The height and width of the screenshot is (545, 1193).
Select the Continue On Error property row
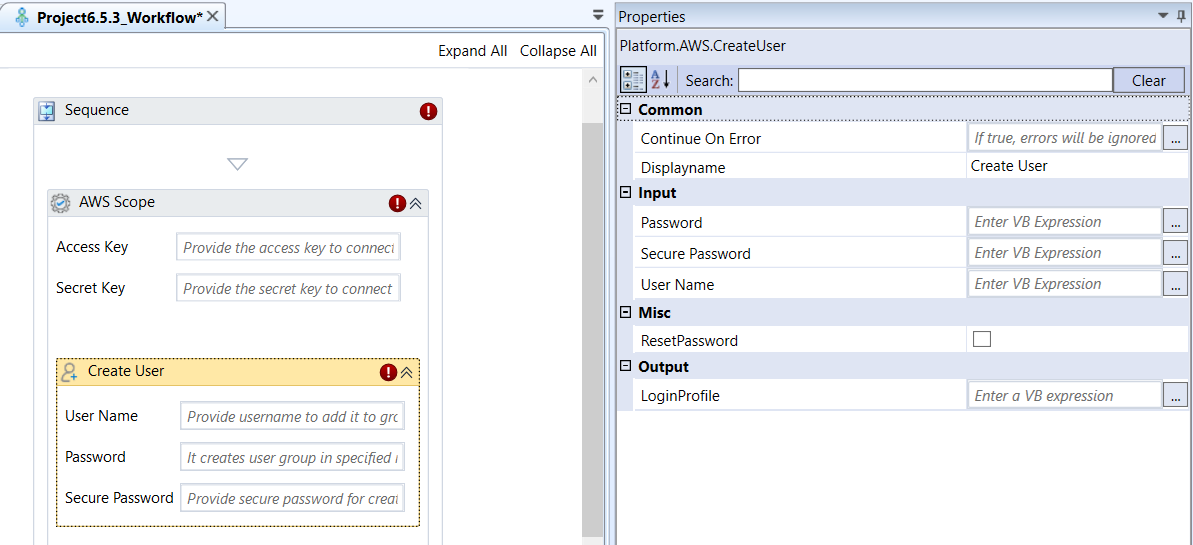pyautogui.click(x=910, y=139)
